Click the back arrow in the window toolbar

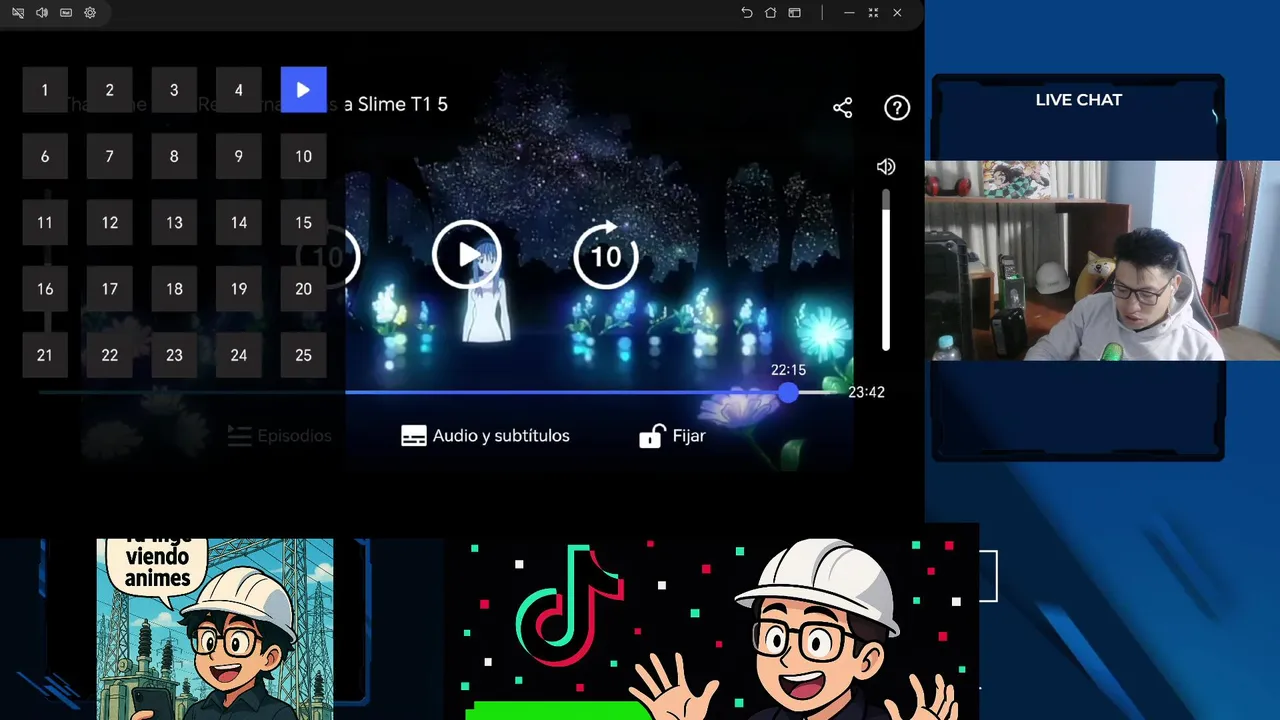pyautogui.click(x=746, y=13)
